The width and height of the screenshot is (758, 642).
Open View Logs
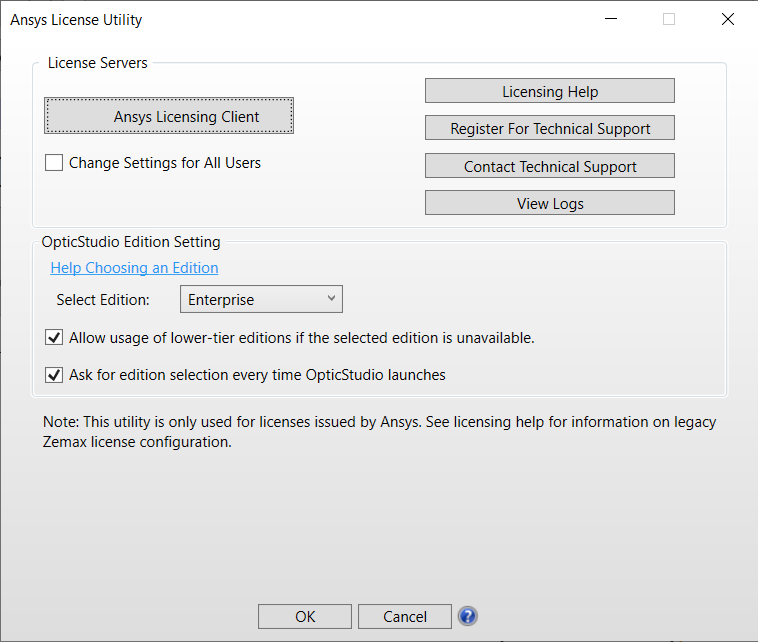click(550, 203)
